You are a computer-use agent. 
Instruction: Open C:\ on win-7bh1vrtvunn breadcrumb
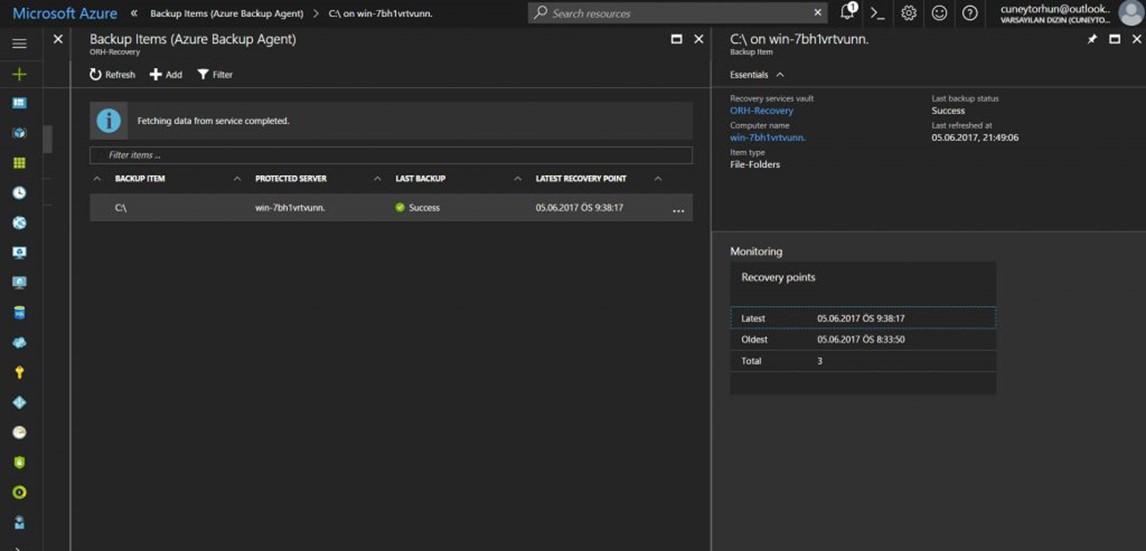point(379,13)
